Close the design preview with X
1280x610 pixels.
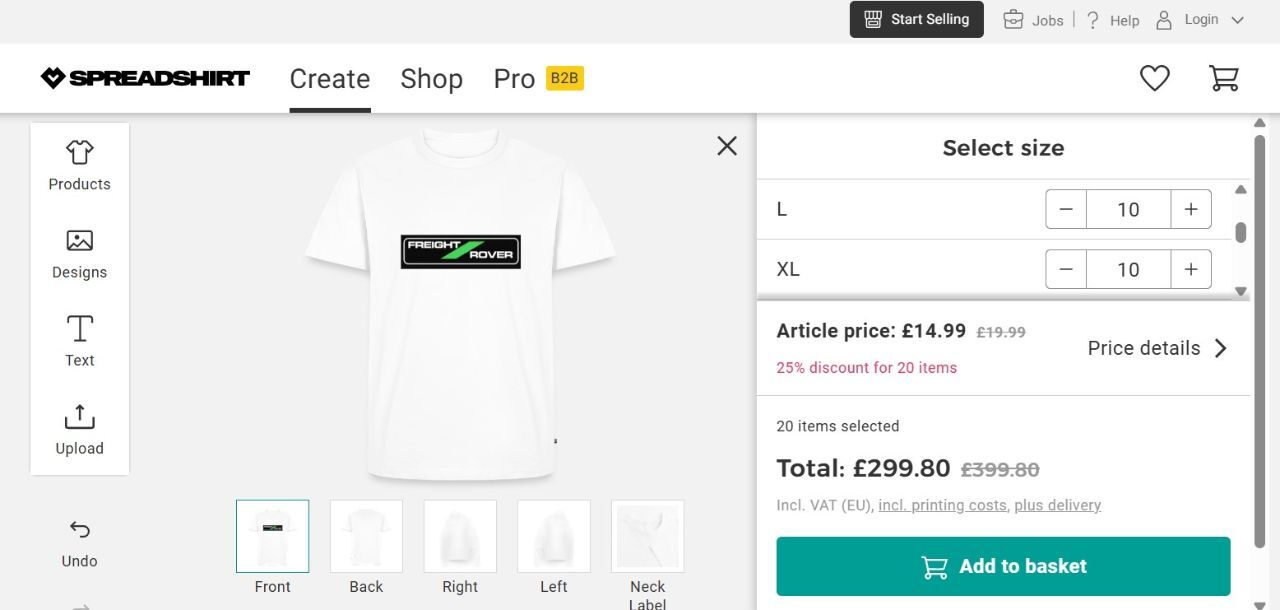coord(727,146)
